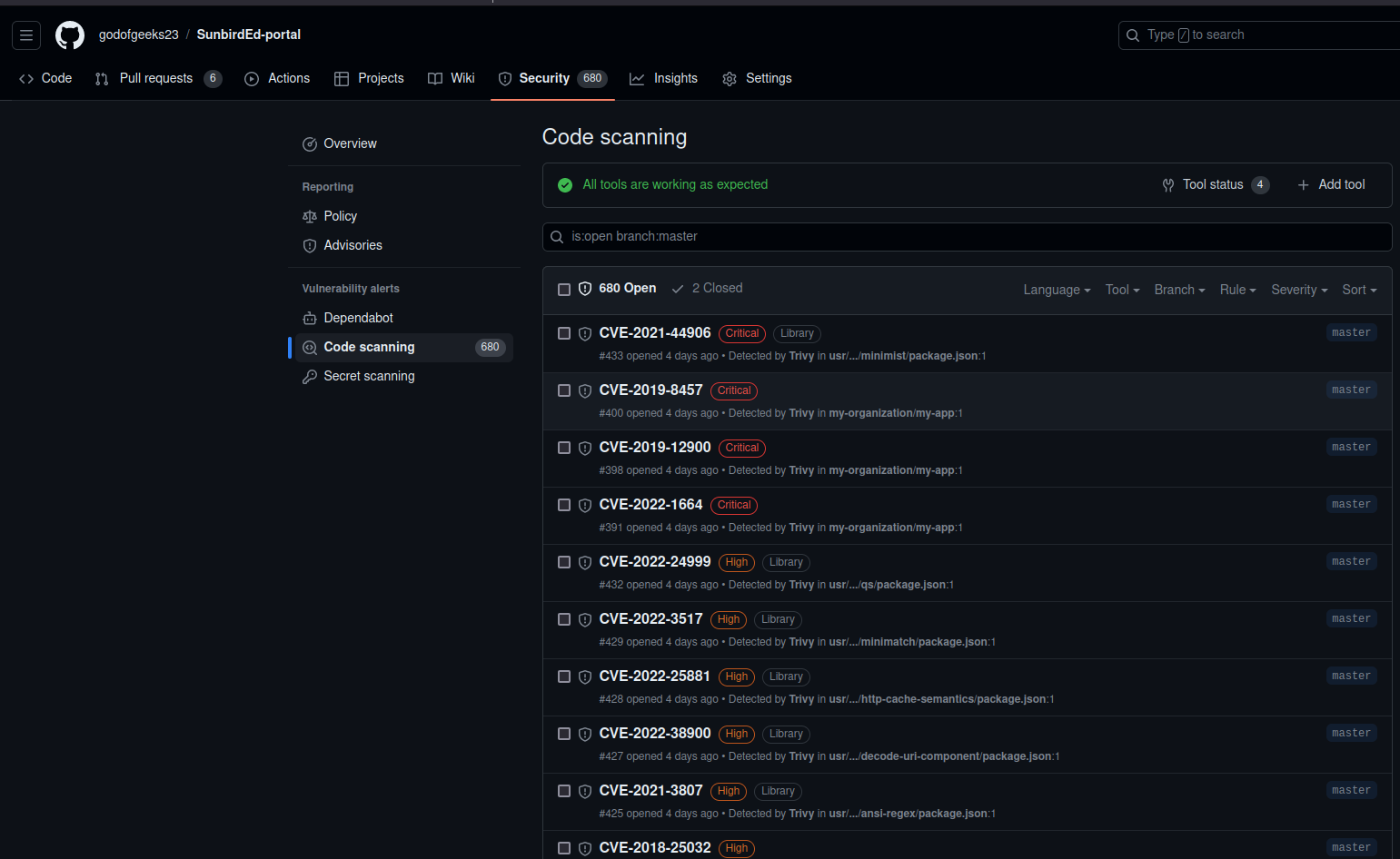This screenshot has width=1400, height=859.
Task: Select the CVE-2021-44906 alert checkbox
Action: pos(564,333)
